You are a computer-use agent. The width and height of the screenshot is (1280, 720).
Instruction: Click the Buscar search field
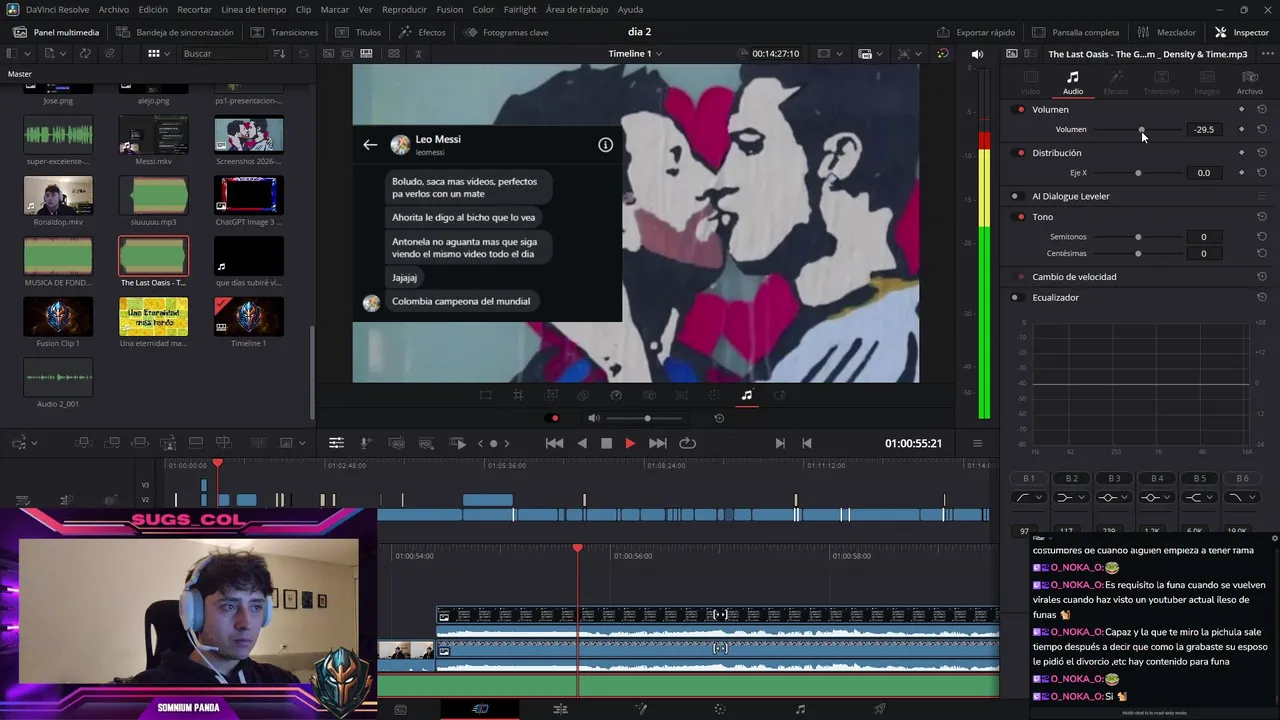tap(225, 54)
